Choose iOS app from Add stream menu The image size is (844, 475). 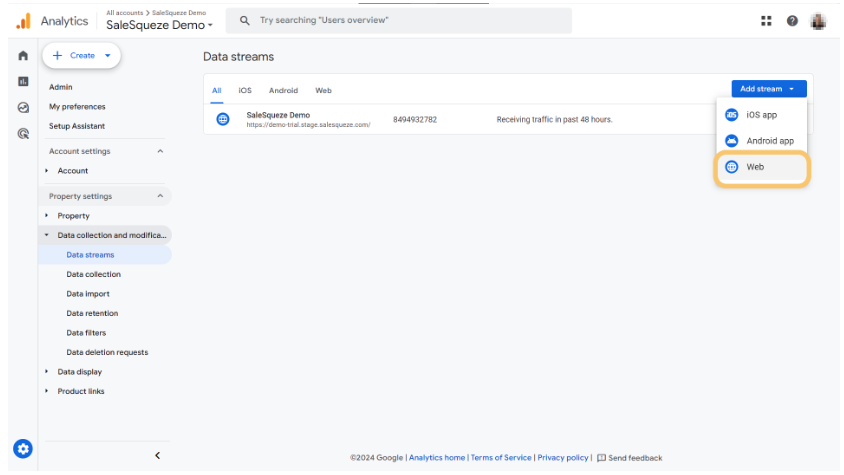[762, 115]
